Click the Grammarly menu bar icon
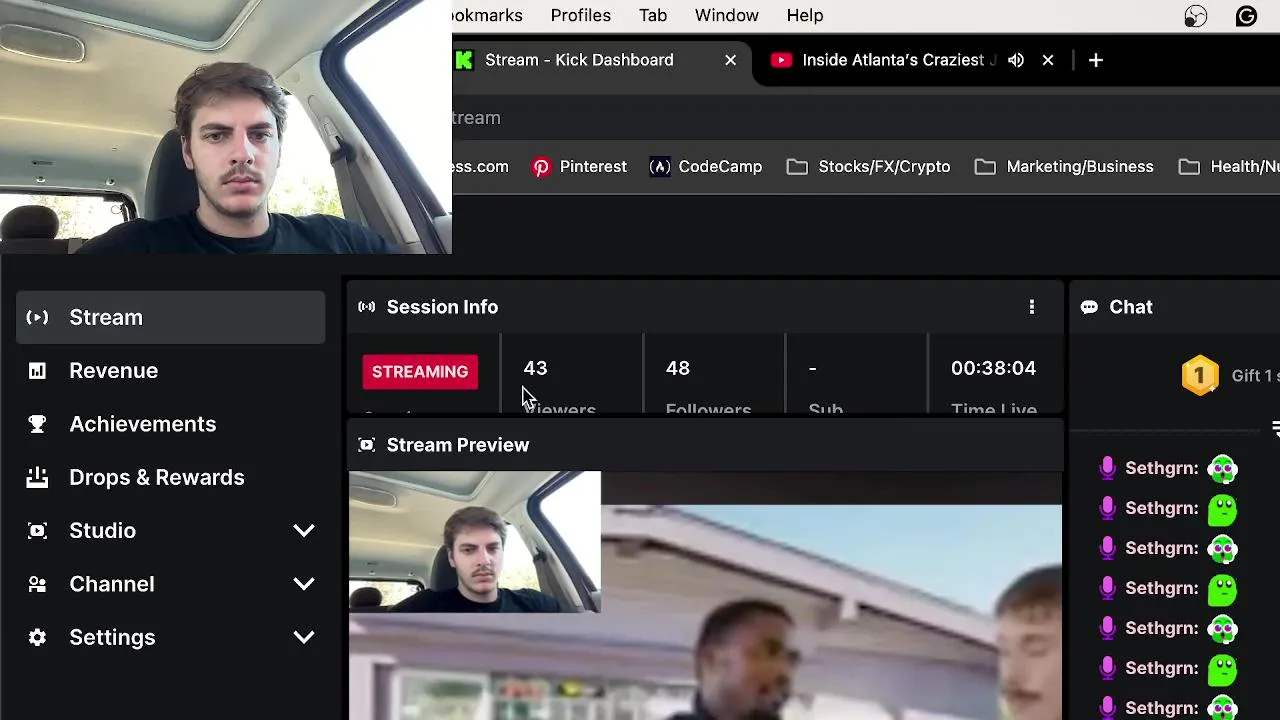This screenshot has width=1280, height=720. tap(1246, 16)
